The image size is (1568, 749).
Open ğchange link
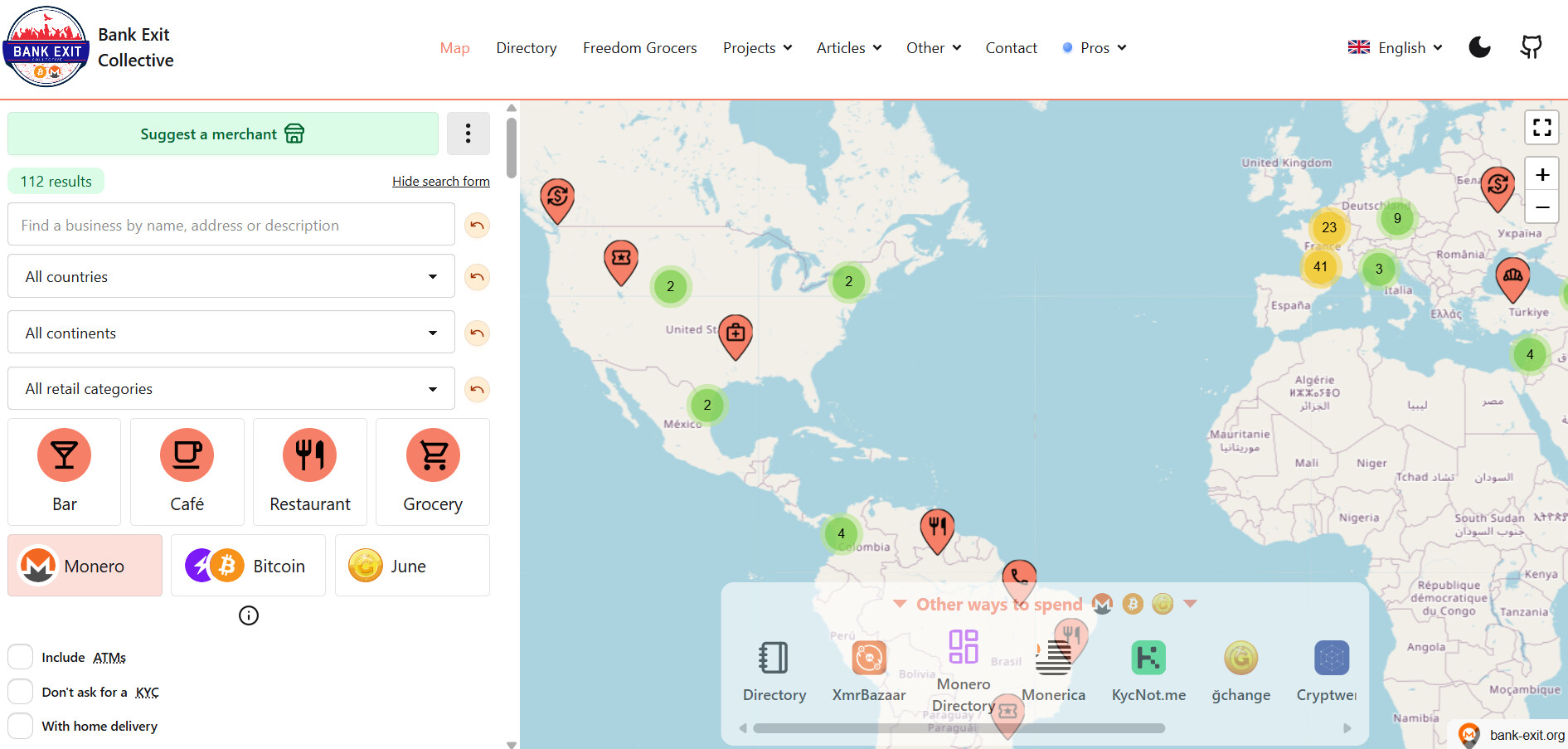click(x=1240, y=672)
